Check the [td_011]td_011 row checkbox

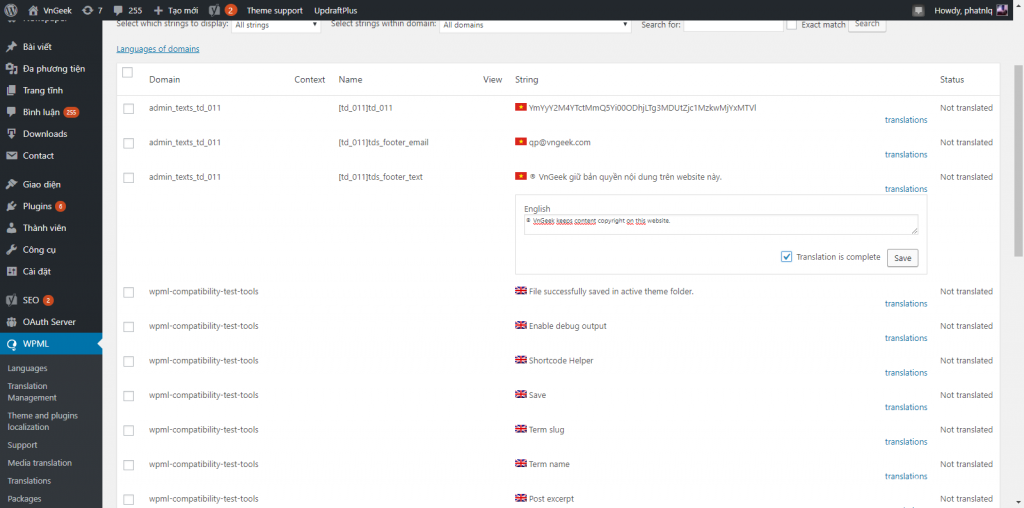[129, 108]
